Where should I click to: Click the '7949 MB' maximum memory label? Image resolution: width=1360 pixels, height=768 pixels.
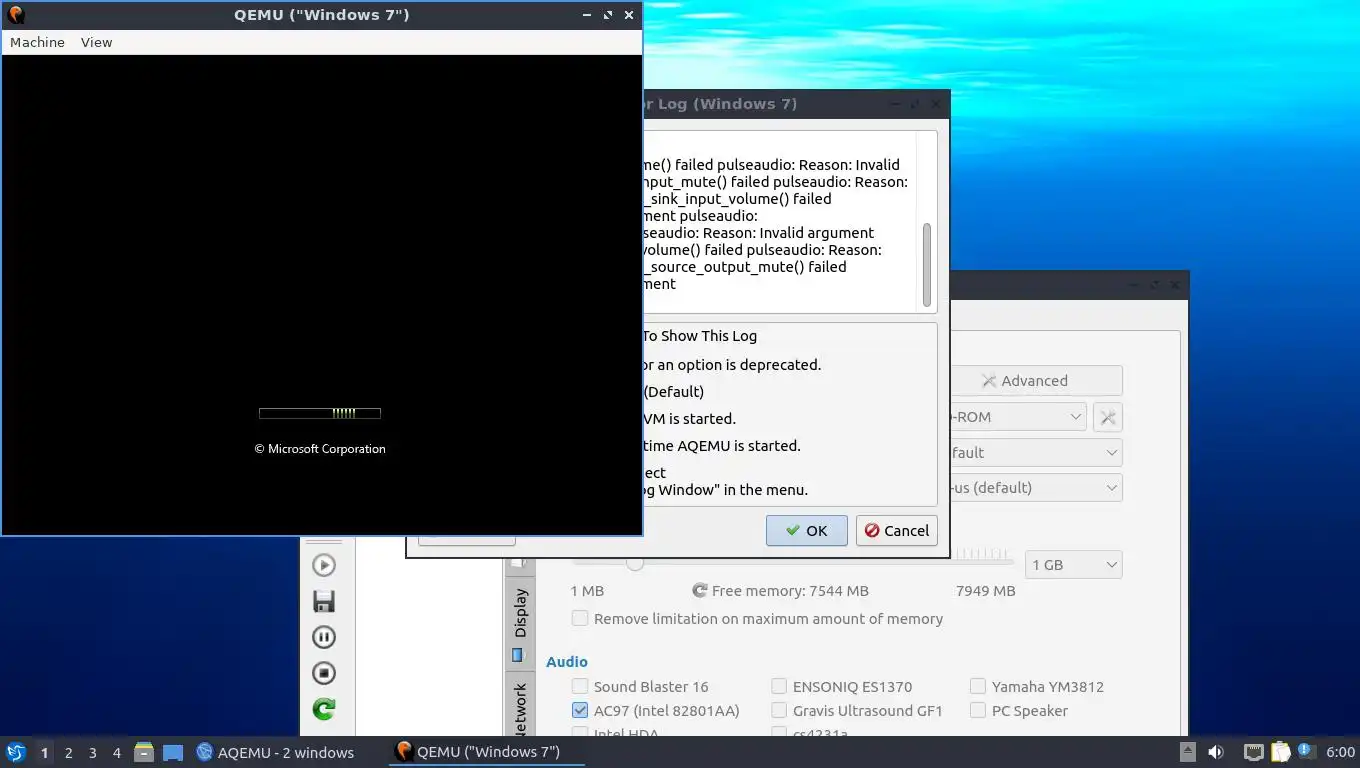click(x=986, y=591)
